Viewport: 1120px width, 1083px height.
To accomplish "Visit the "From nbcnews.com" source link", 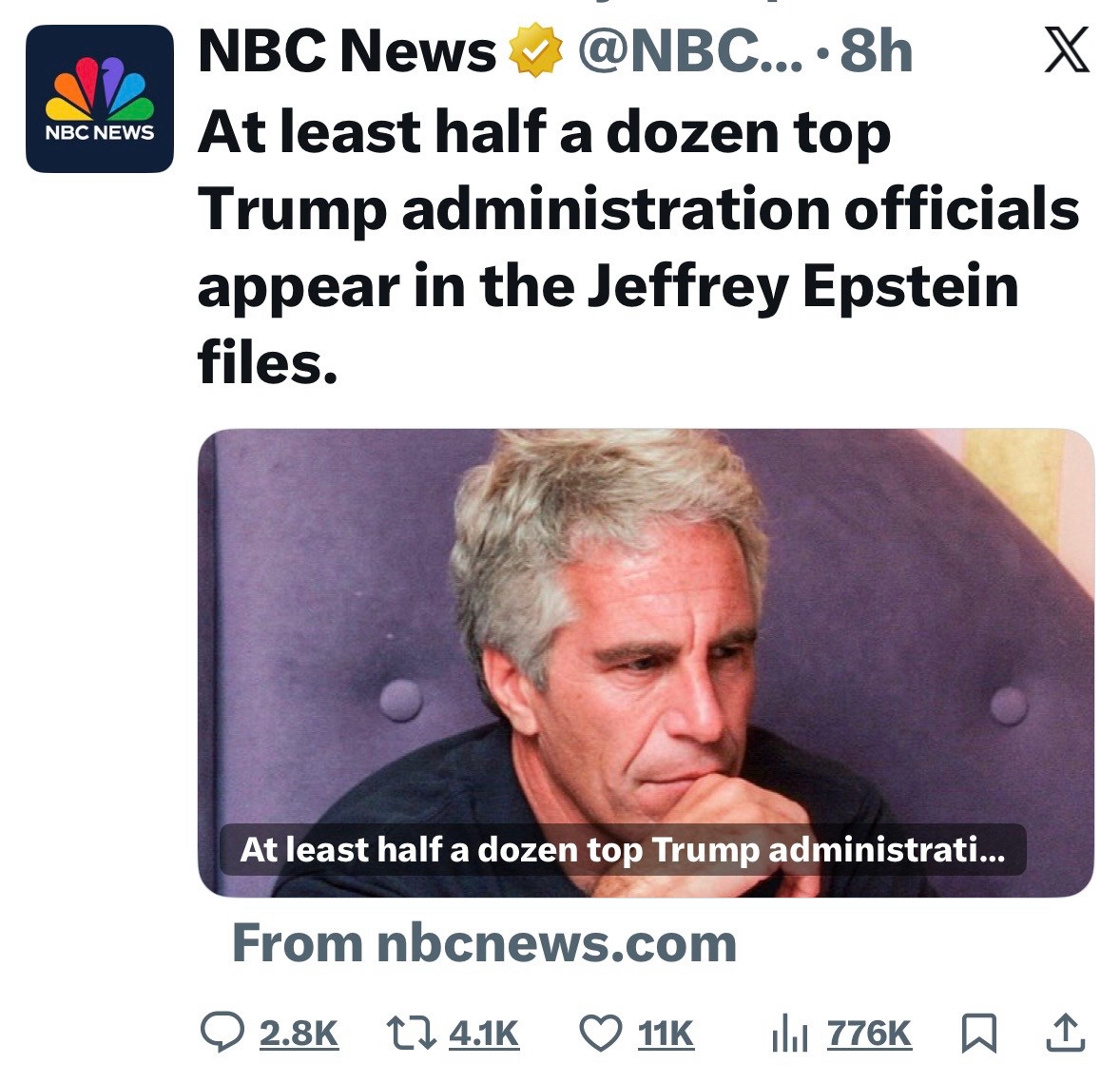I will point(484,943).
